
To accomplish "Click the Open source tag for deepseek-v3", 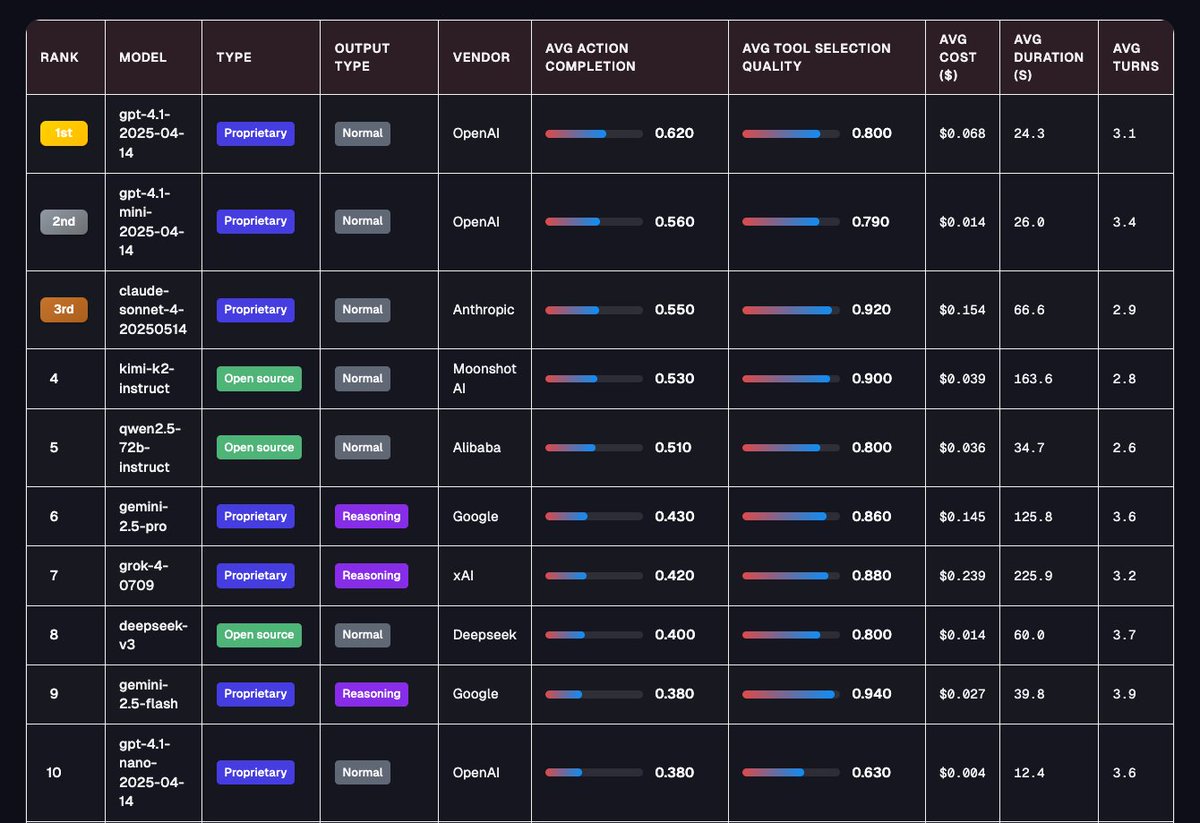I will point(259,634).
